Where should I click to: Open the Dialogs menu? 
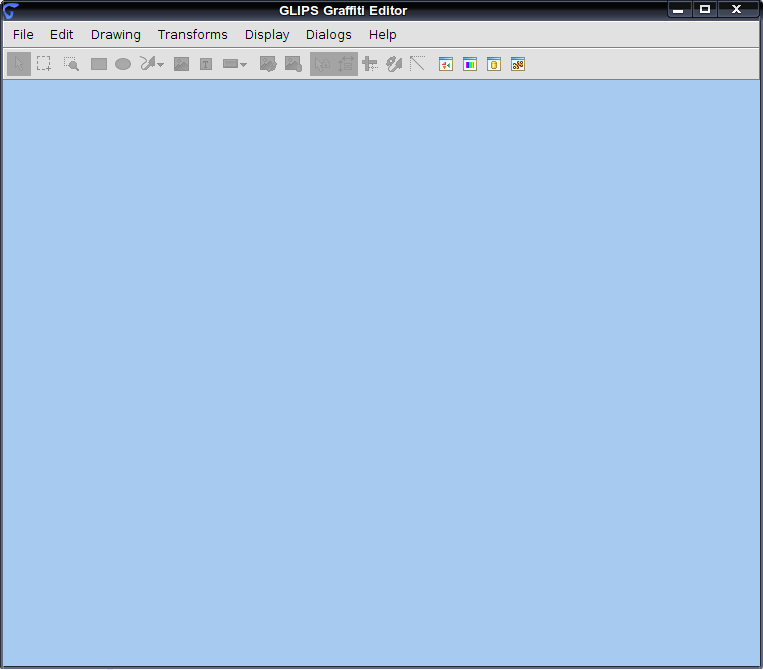tap(328, 35)
